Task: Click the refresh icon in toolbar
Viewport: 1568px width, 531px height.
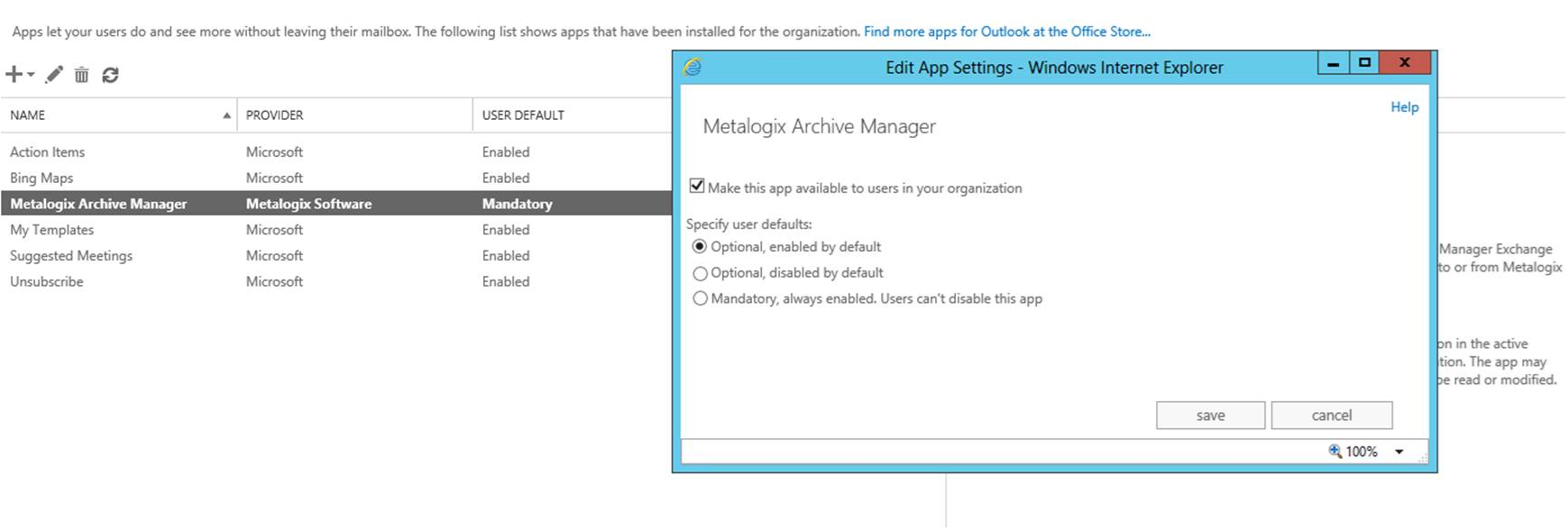Action: click(x=110, y=75)
